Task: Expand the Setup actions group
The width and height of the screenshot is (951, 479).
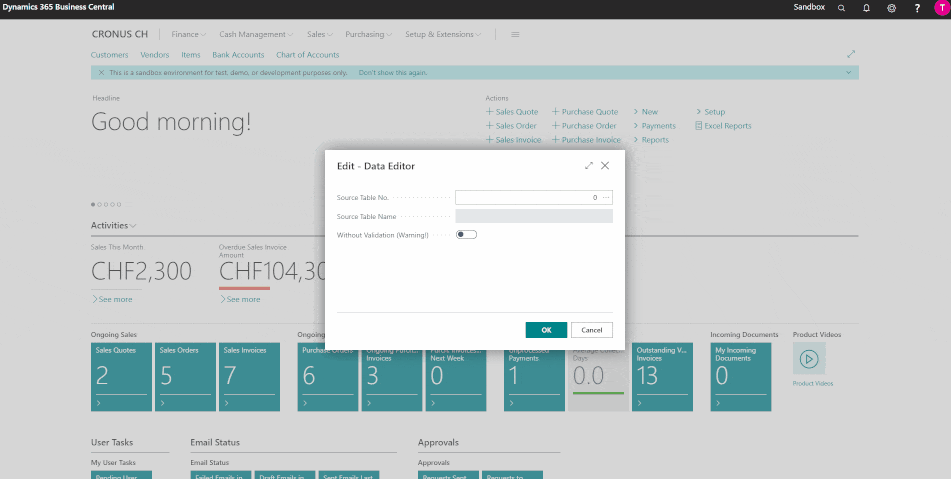Action: 710,112
